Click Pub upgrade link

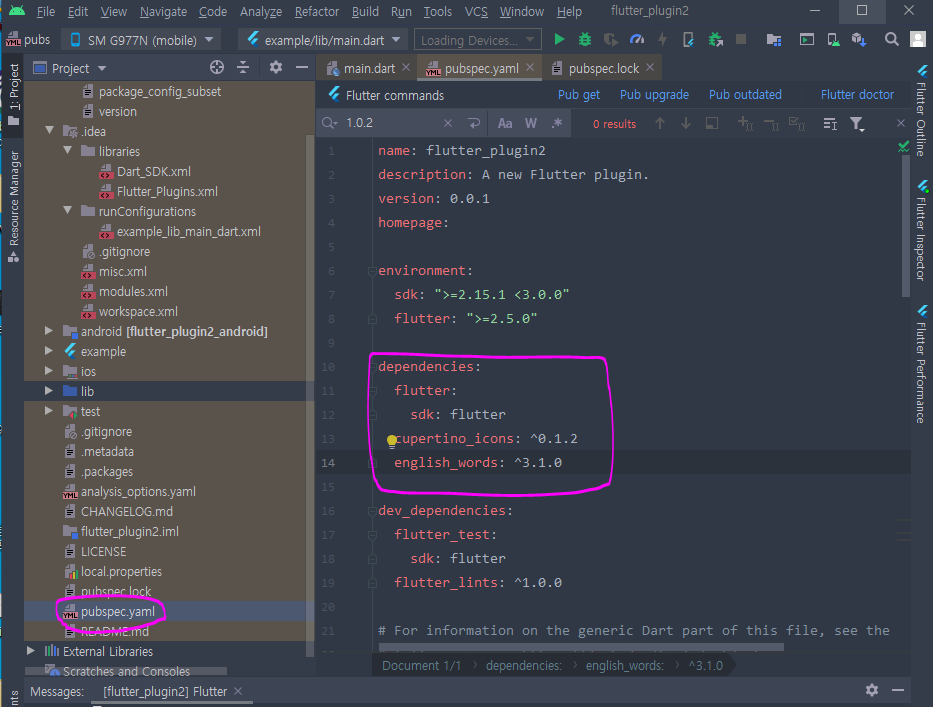pos(654,95)
